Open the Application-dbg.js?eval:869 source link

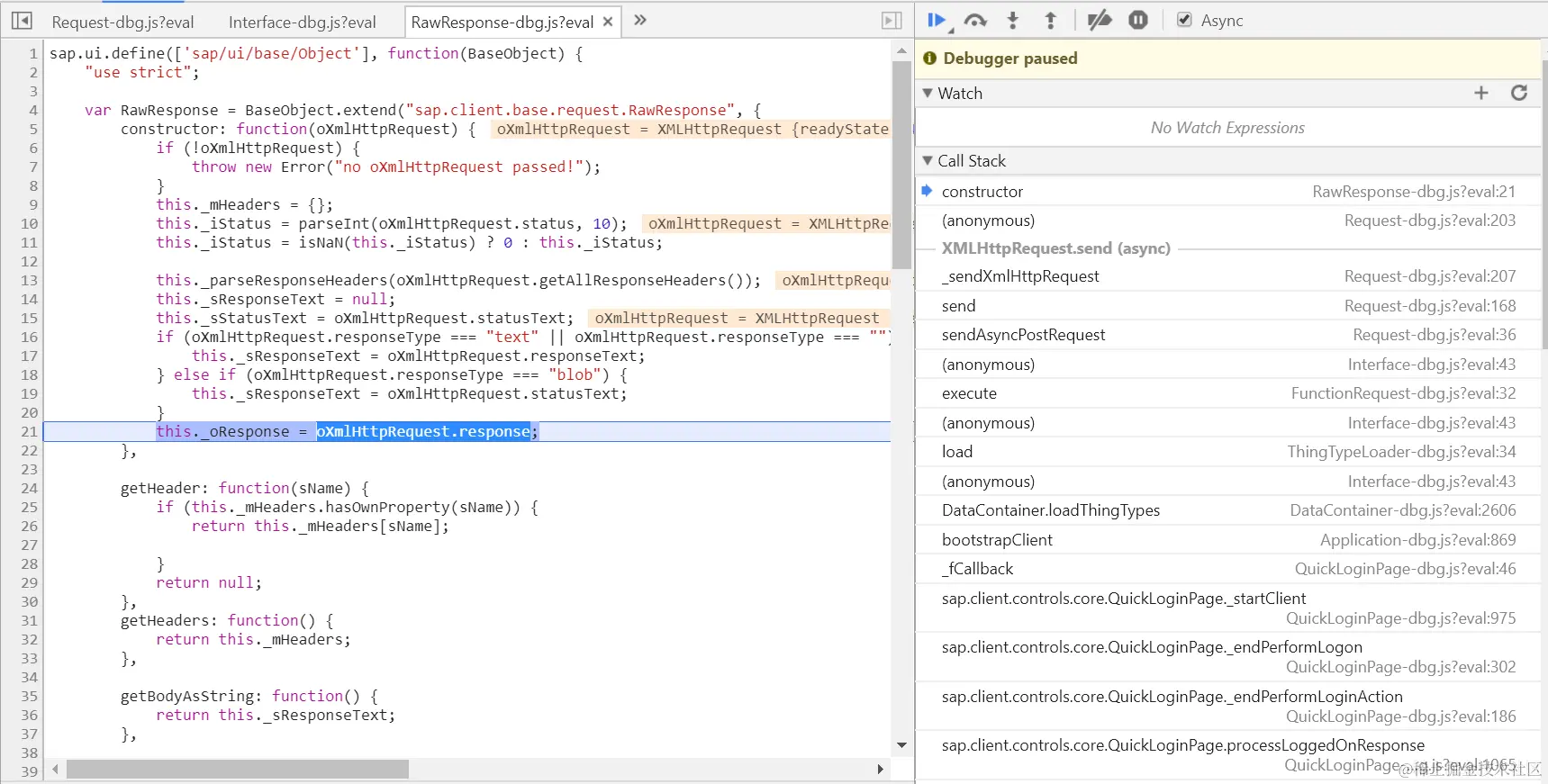(1418, 540)
